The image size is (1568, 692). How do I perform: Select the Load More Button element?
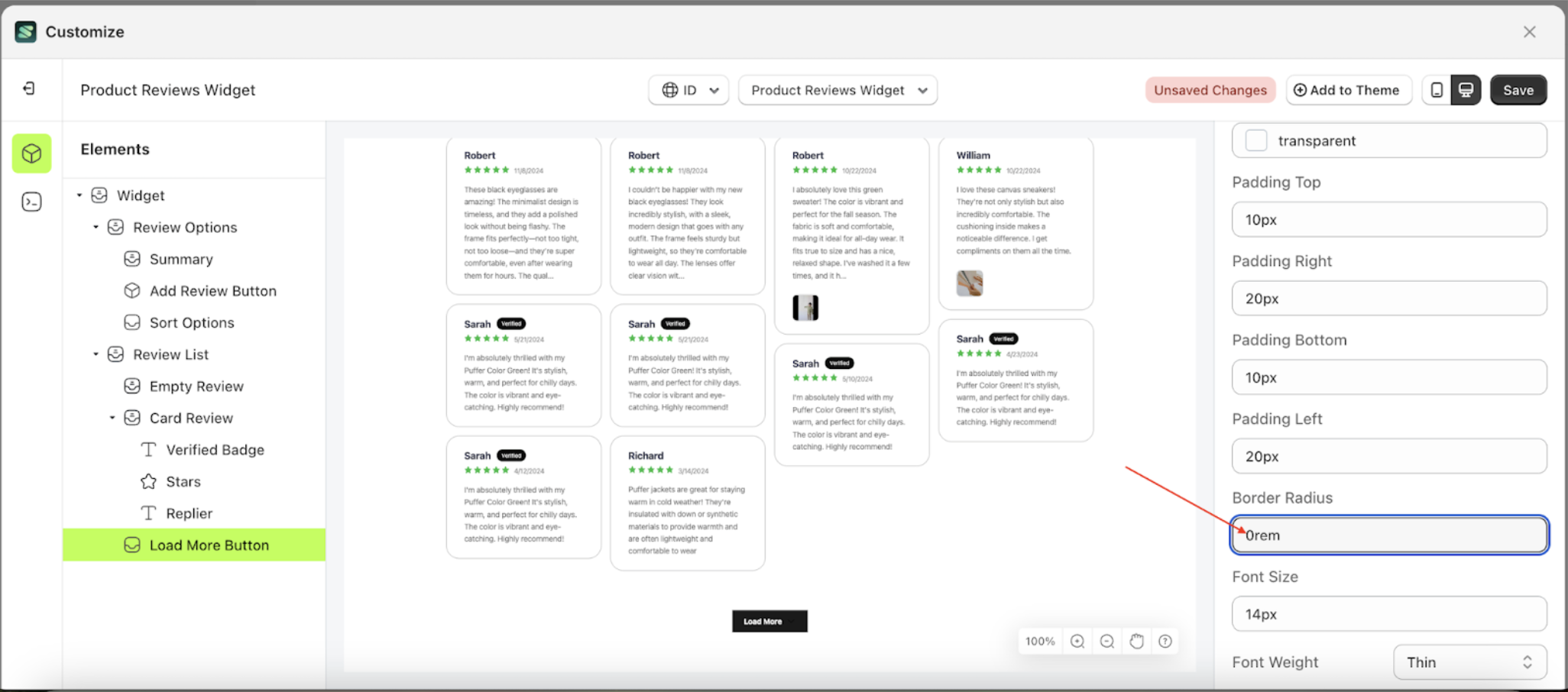click(209, 545)
